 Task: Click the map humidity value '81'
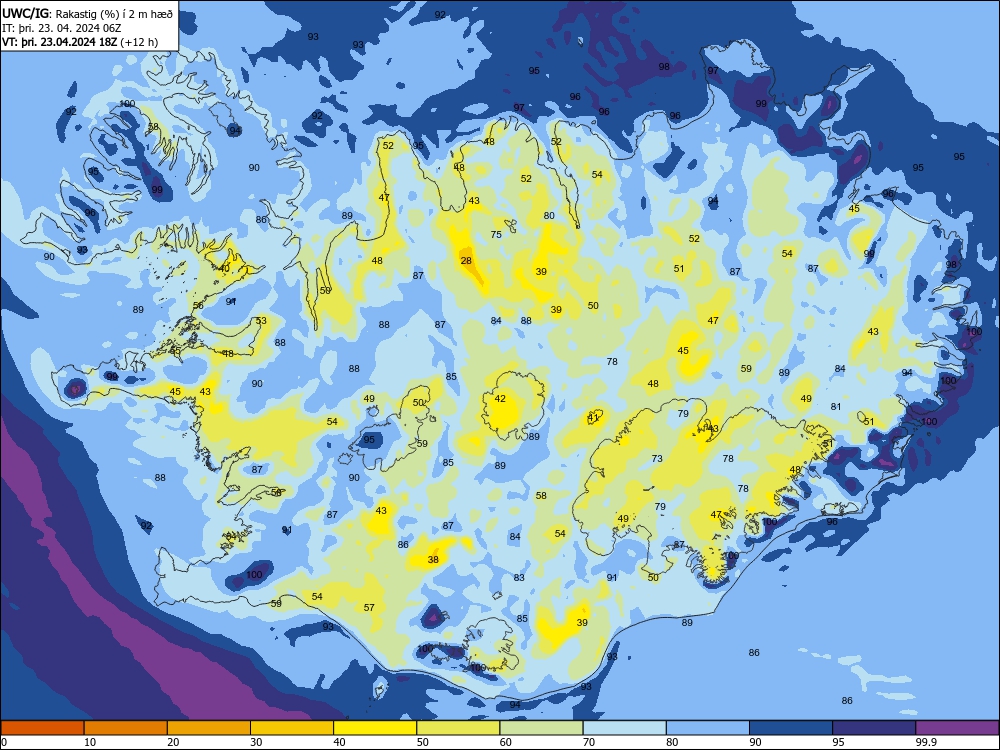pyautogui.click(x=836, y=406)
